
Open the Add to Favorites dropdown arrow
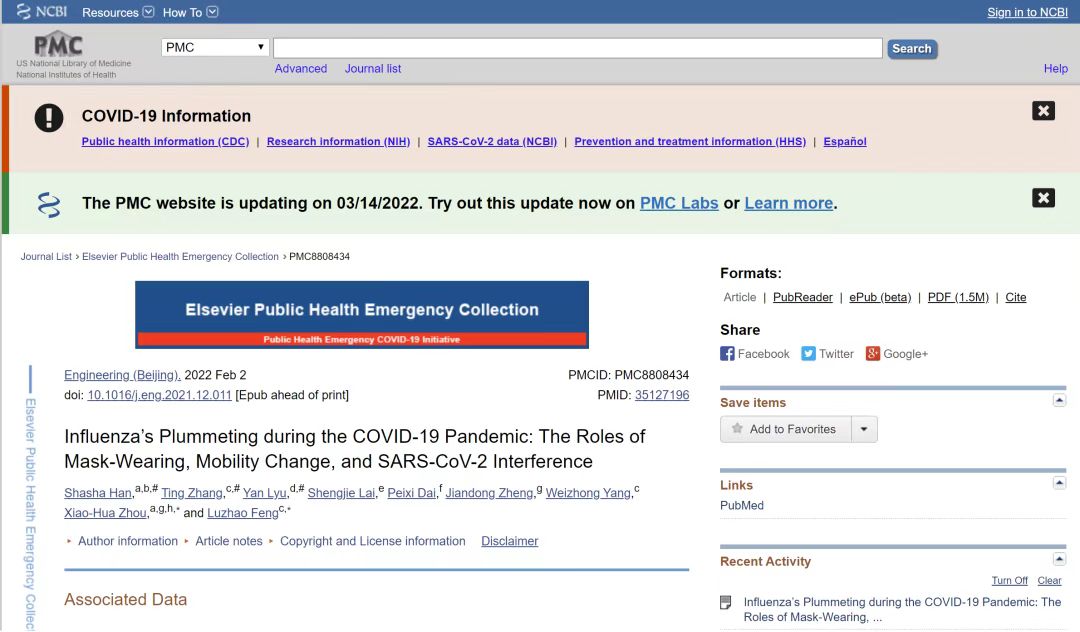(x=864, y=429)
